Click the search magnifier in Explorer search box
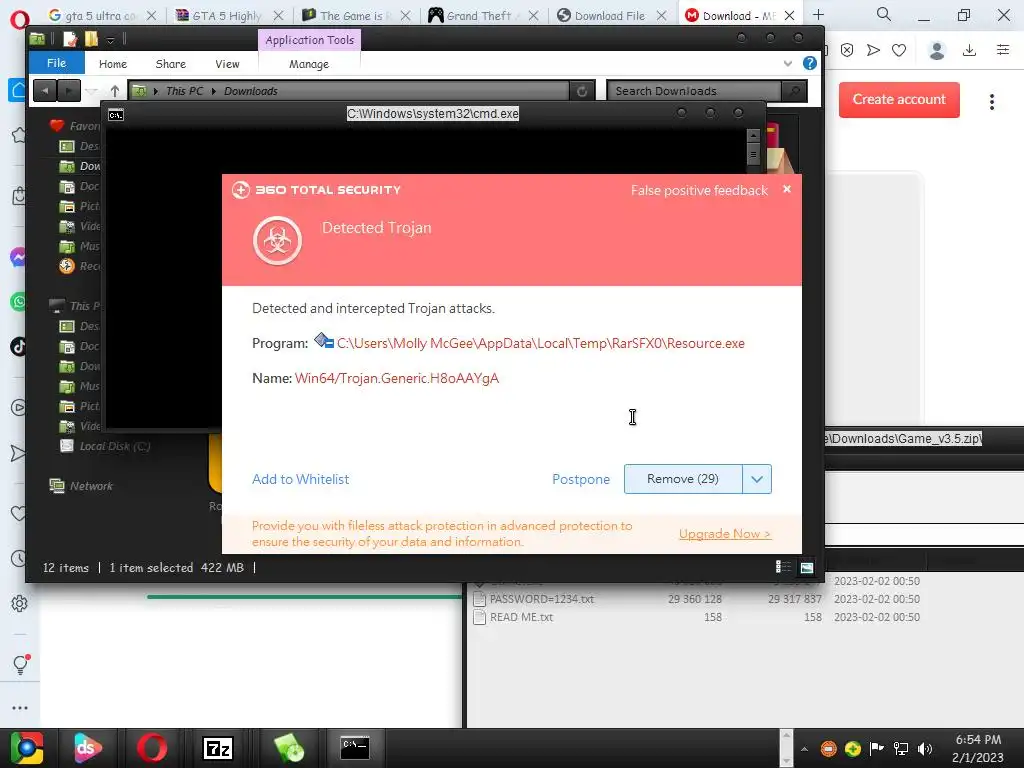1024x768 pixels. 794,91
